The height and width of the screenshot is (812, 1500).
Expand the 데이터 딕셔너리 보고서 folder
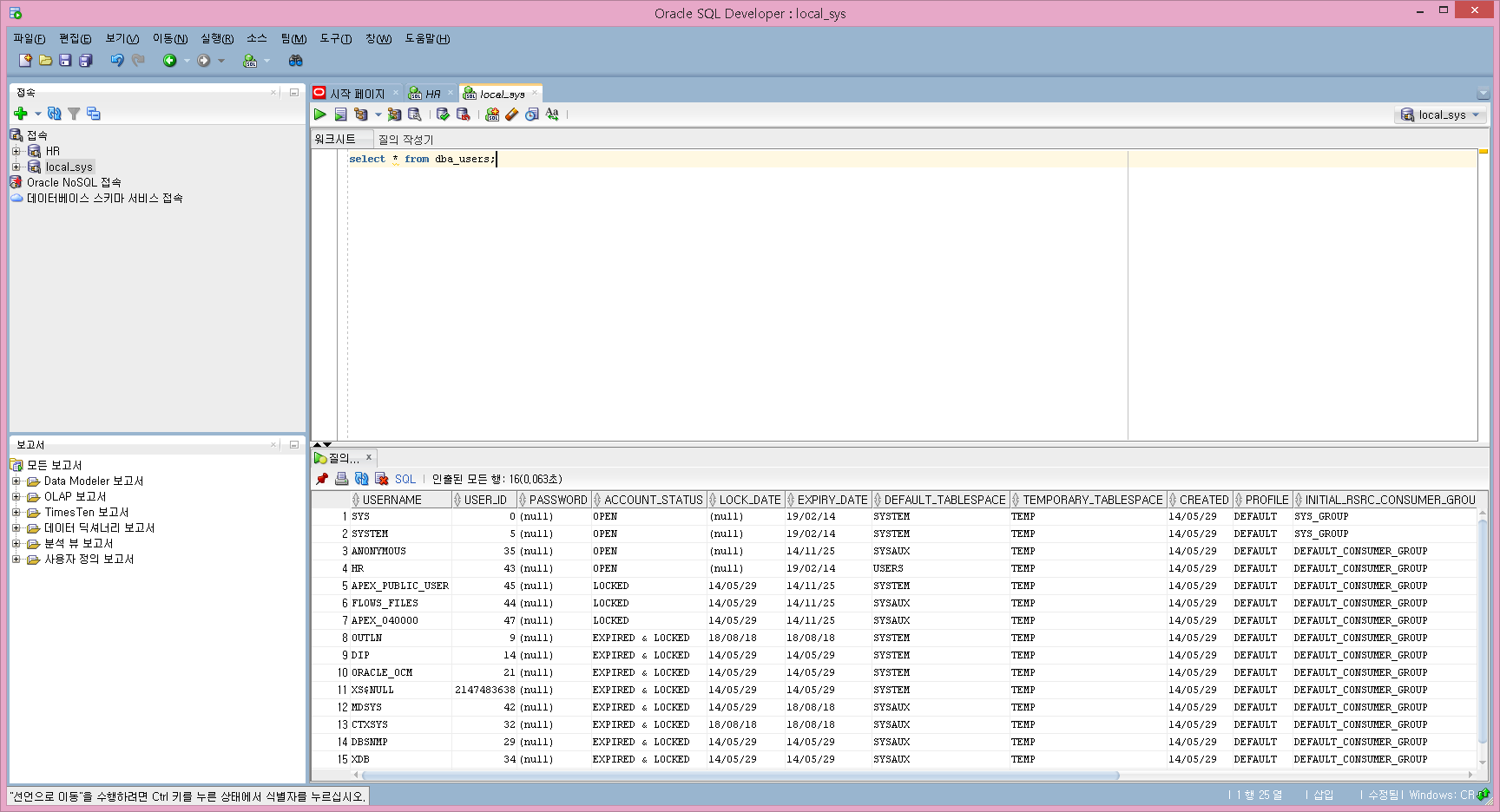tap(16, 527)
